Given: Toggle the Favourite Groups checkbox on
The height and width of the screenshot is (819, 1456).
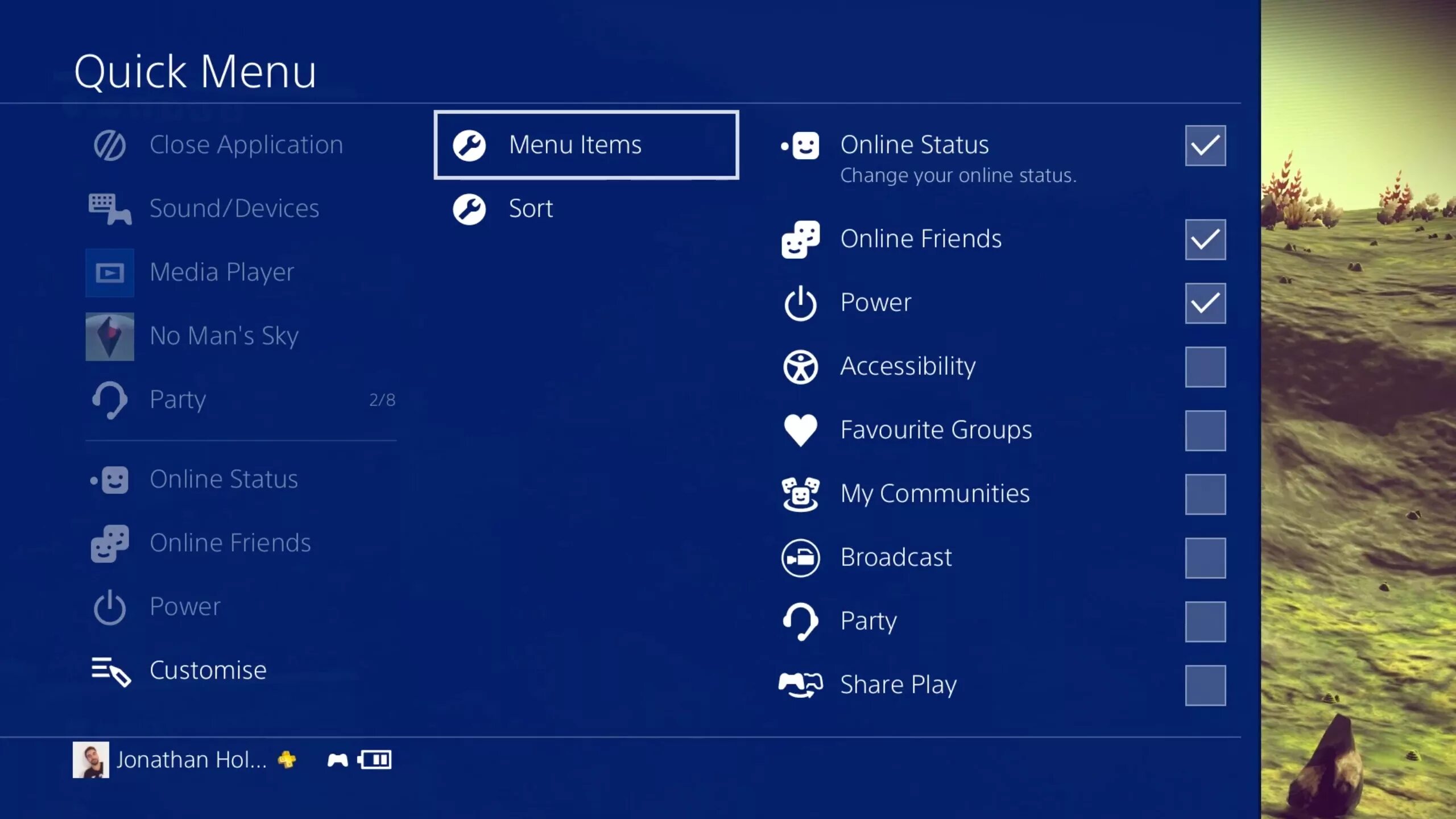Looking at the screenshot, I should [x=1205, y=430].
